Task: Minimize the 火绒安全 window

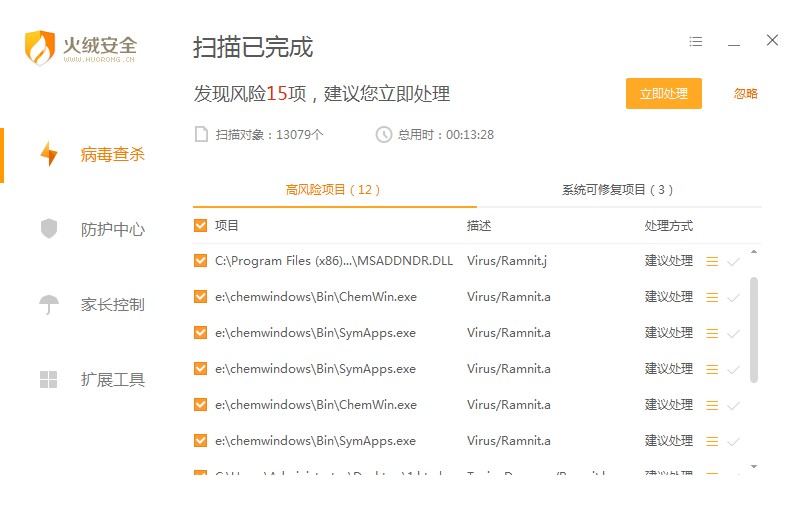Action: point(734,45)
